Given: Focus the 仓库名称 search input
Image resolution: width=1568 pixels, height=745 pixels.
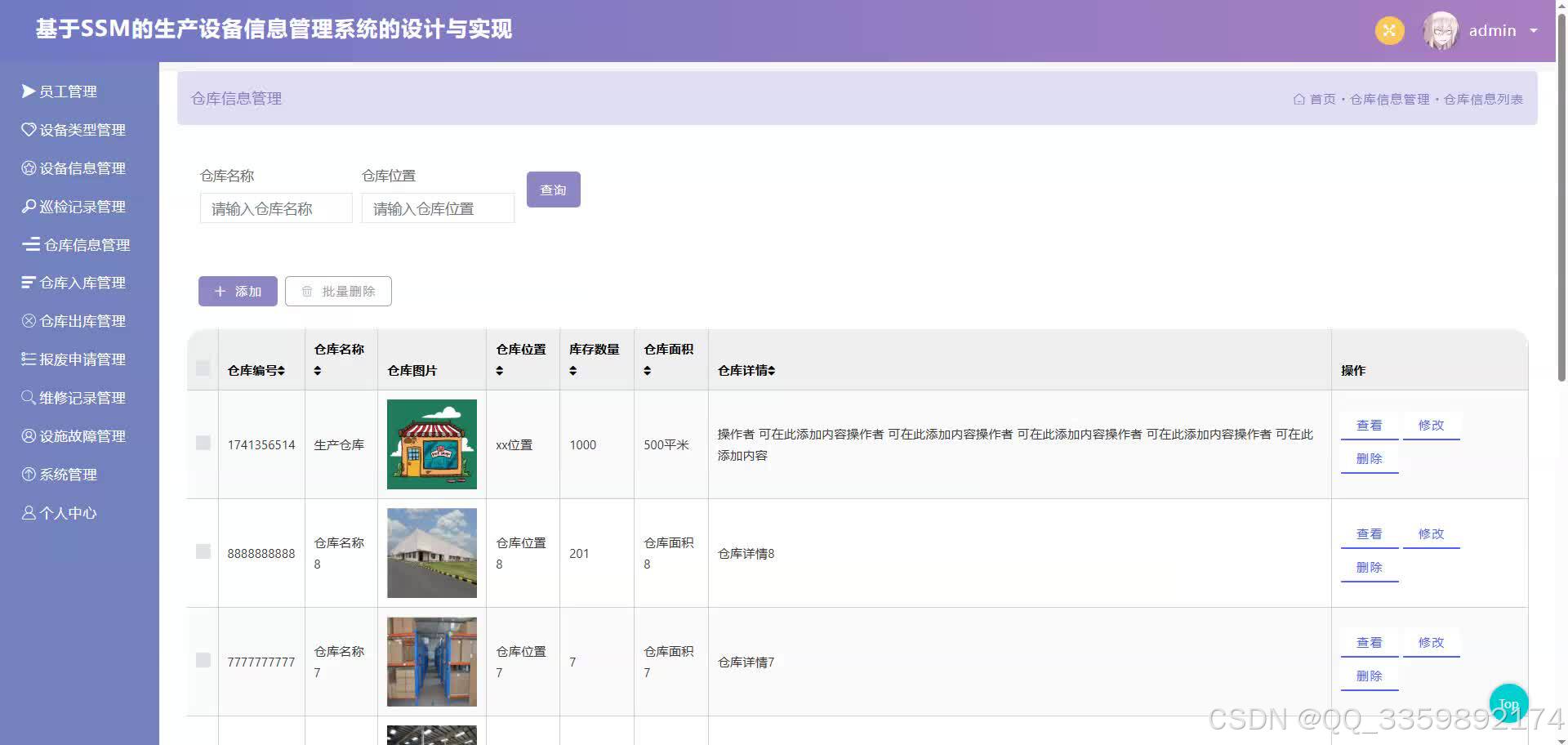Looking at the screenshot, I should coord(276,208).
